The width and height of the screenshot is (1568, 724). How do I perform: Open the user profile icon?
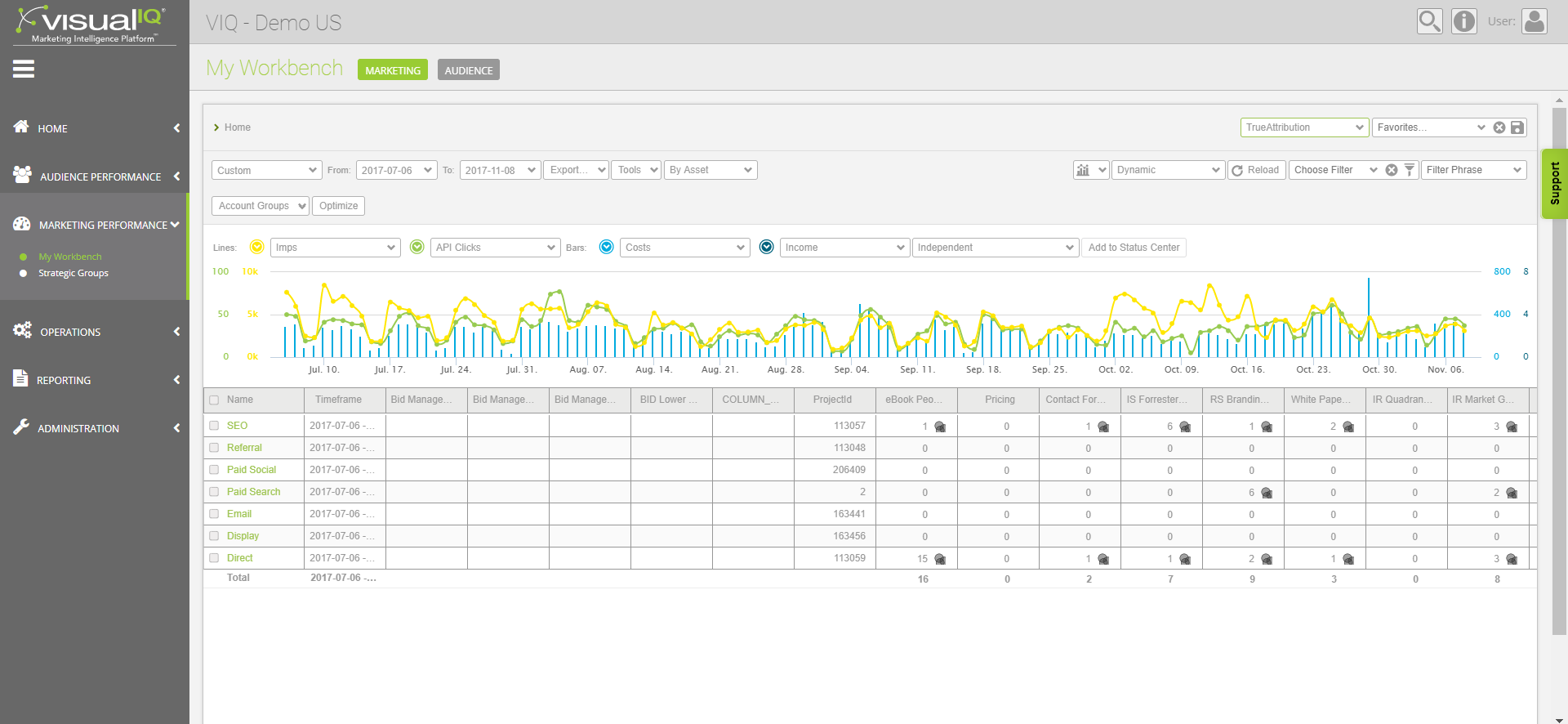click(x=1535, y=21)
